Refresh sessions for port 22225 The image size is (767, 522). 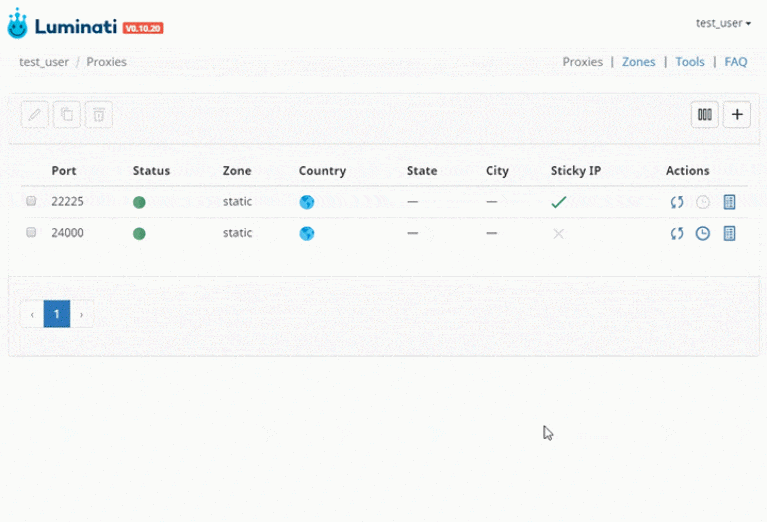coord(677,202)
